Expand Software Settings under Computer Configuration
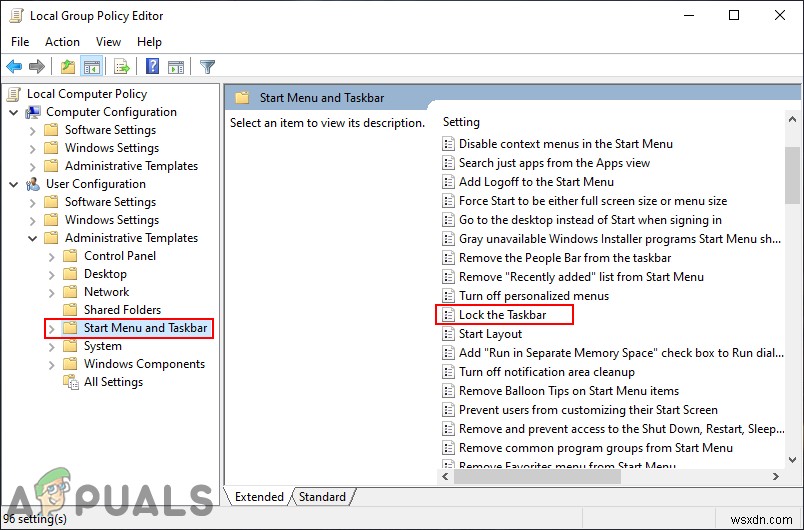Image resolution: width=804 pixels, height=530 pixels. pyautogui.click(x=32, y=131)
